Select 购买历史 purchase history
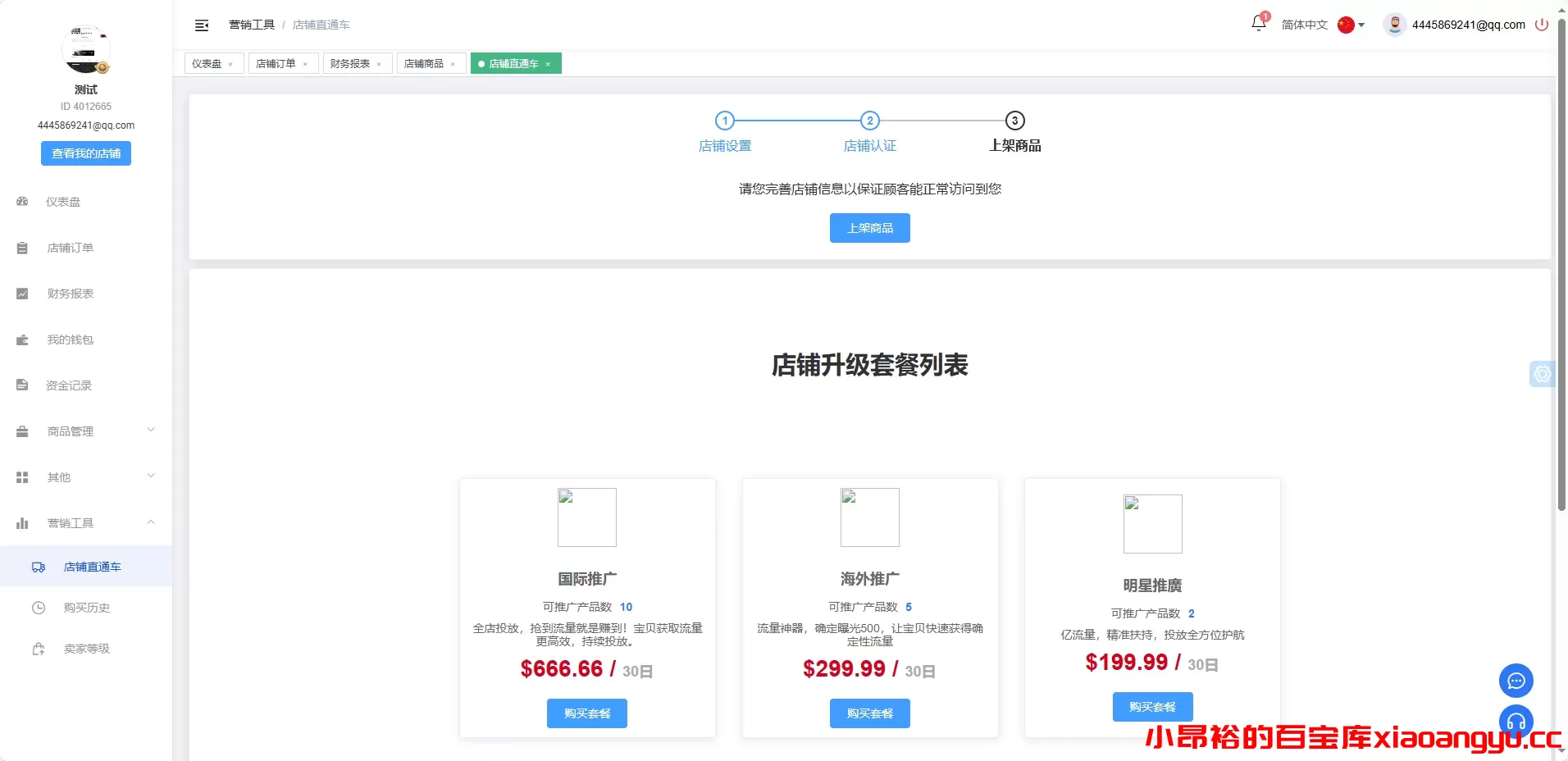 pos(84,608)
